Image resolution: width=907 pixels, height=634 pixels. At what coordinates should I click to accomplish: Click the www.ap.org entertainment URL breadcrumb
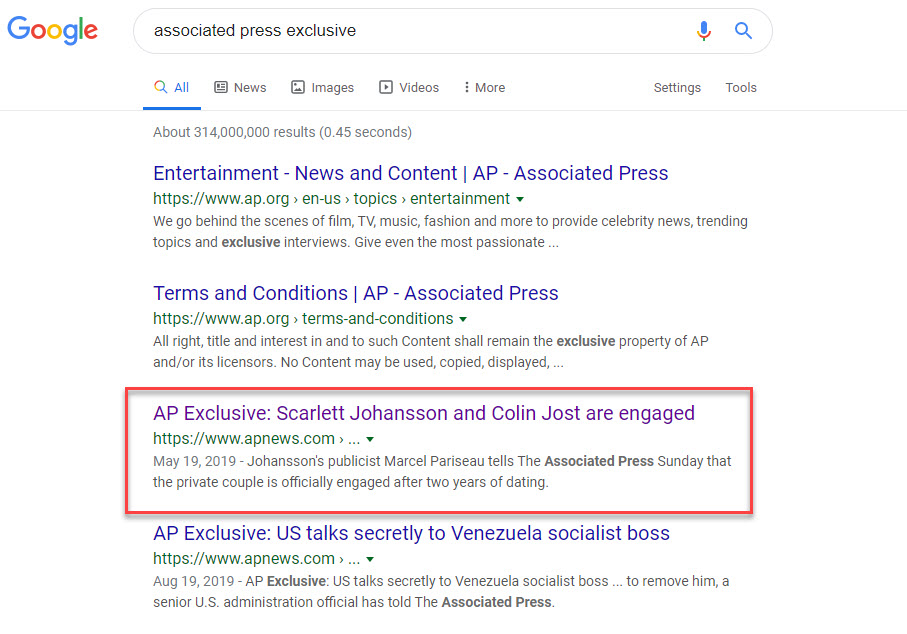pos(331,199)
